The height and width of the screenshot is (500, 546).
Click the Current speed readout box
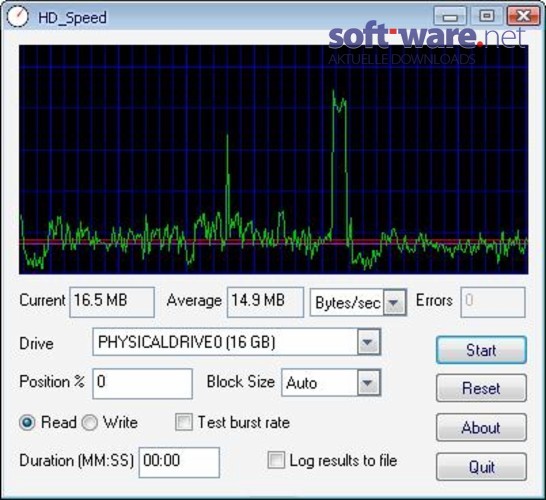(112, 302)
